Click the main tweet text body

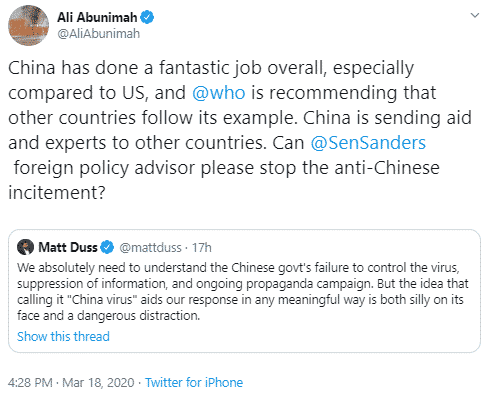pos(240,130)
